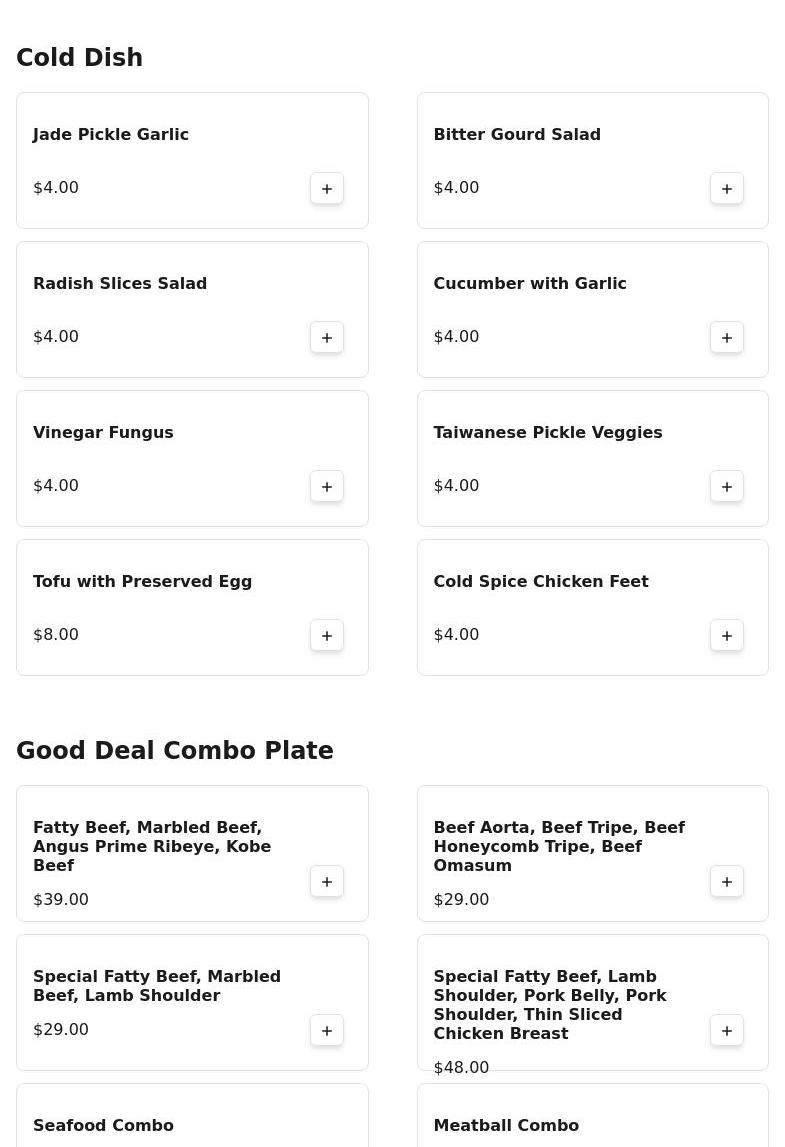Open Taiwanese Pickle Veggies item title
Viewport: 785px width, 1147px height.
[x=547, y=432]
